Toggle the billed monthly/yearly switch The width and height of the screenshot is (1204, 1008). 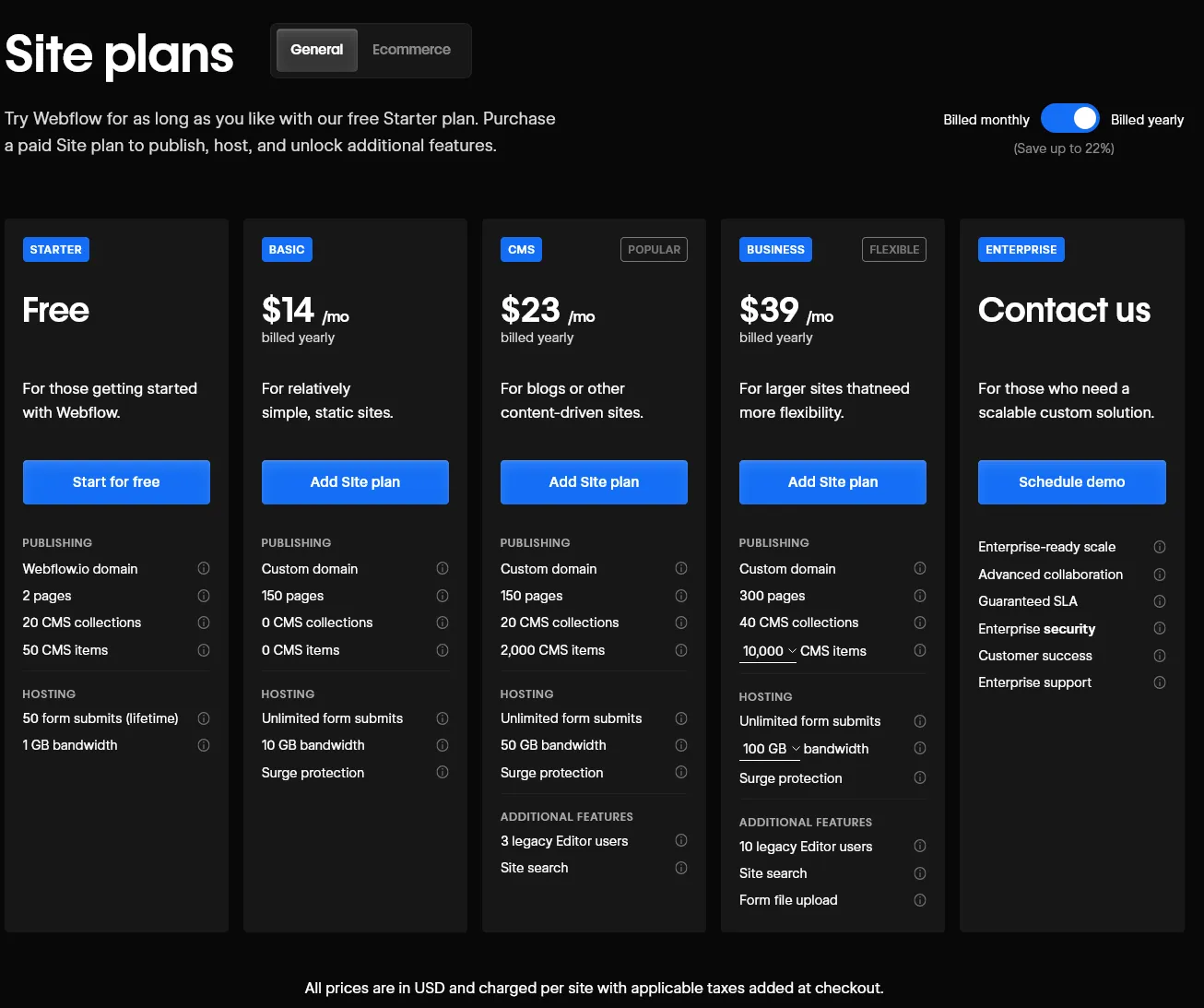point(1069,119)
